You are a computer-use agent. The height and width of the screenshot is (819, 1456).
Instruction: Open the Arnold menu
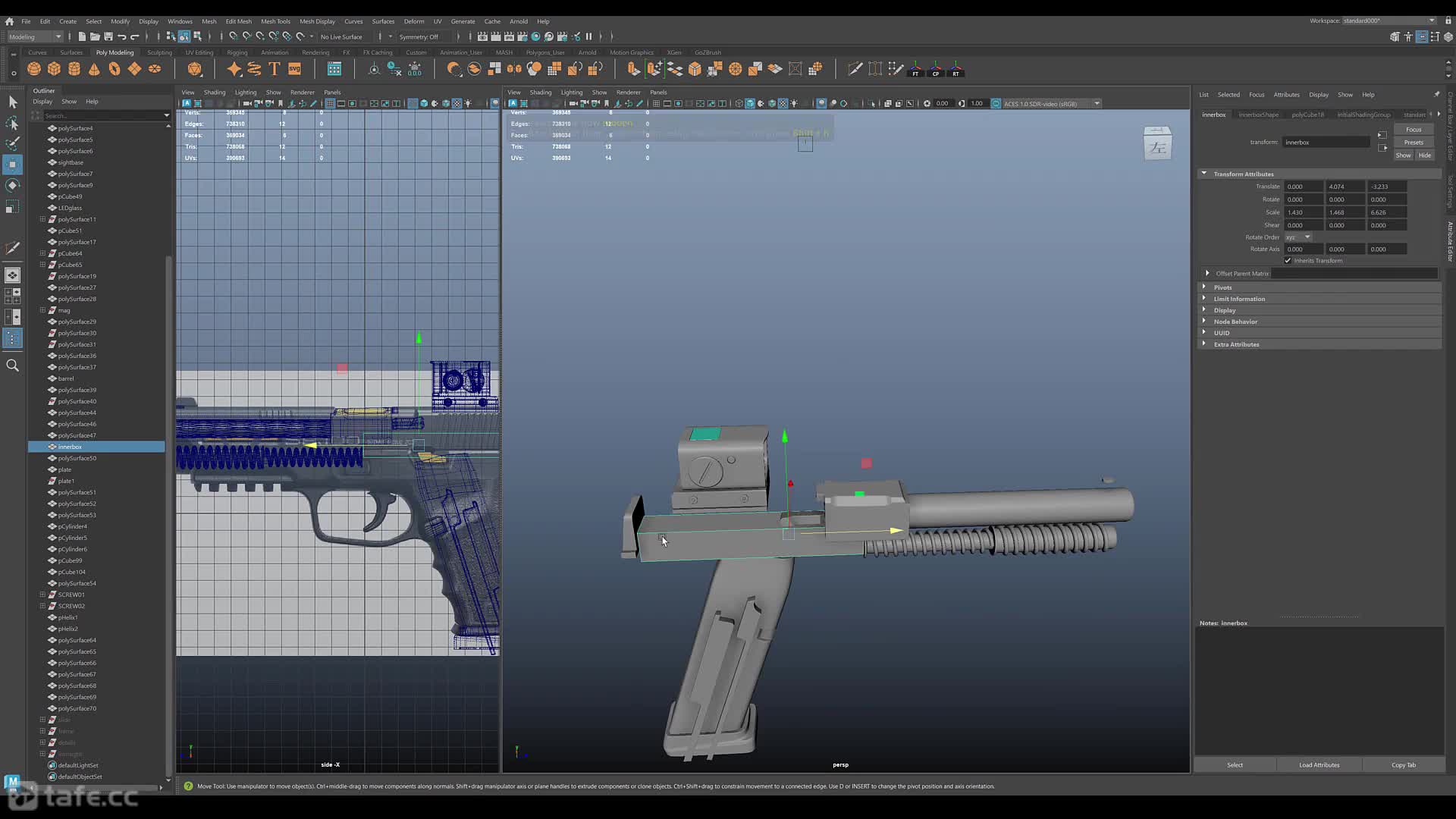point(519,21)
